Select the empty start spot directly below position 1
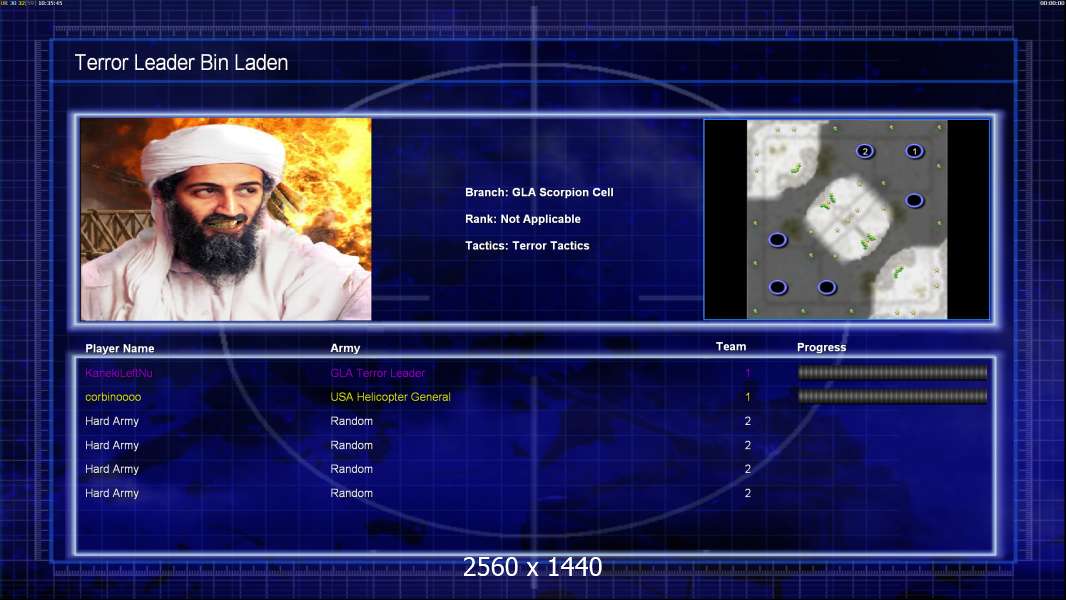 click(x=914, y=200)
